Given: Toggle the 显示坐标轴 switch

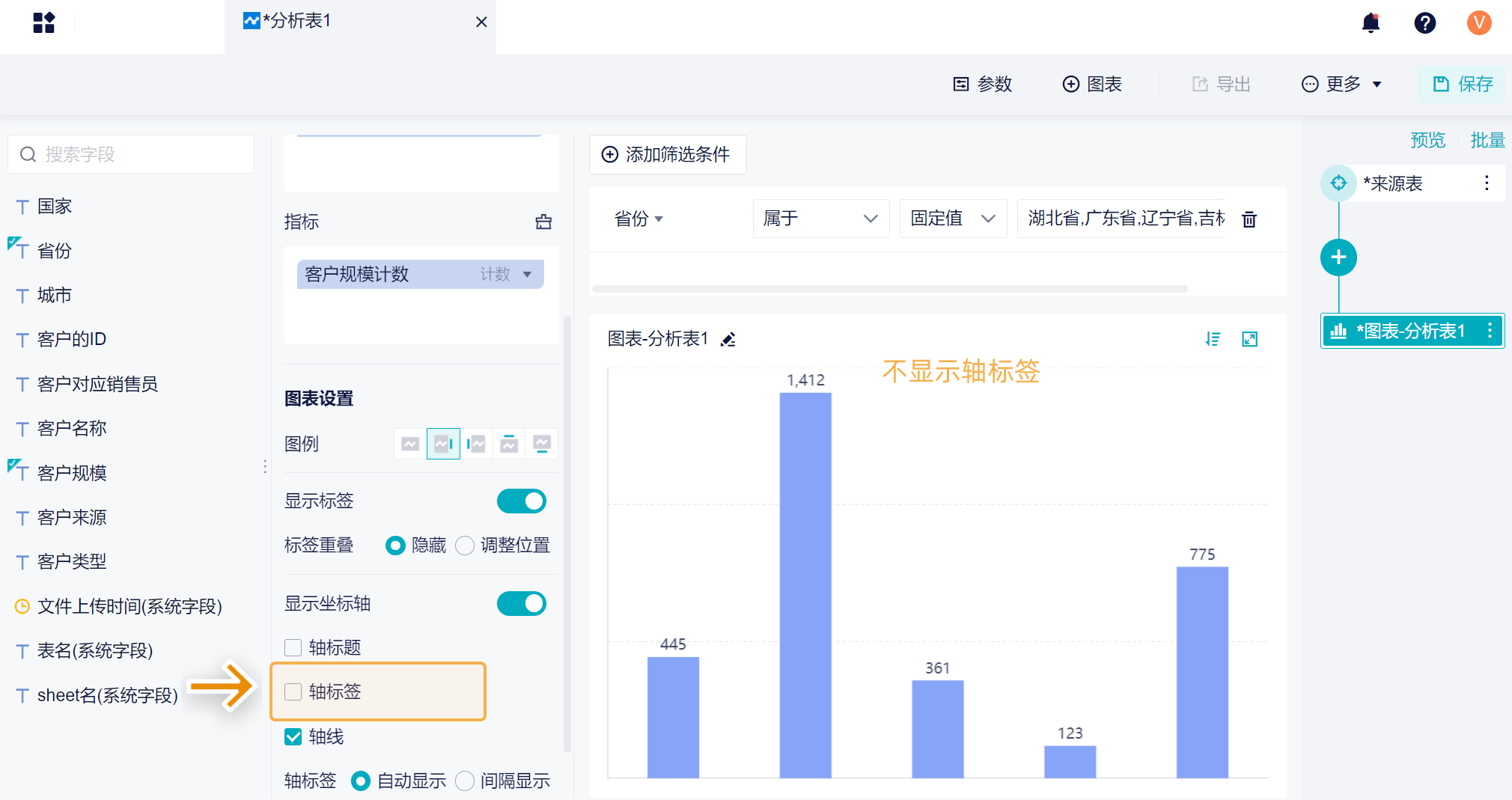Looking at the screenshot, I should (522, 603).
